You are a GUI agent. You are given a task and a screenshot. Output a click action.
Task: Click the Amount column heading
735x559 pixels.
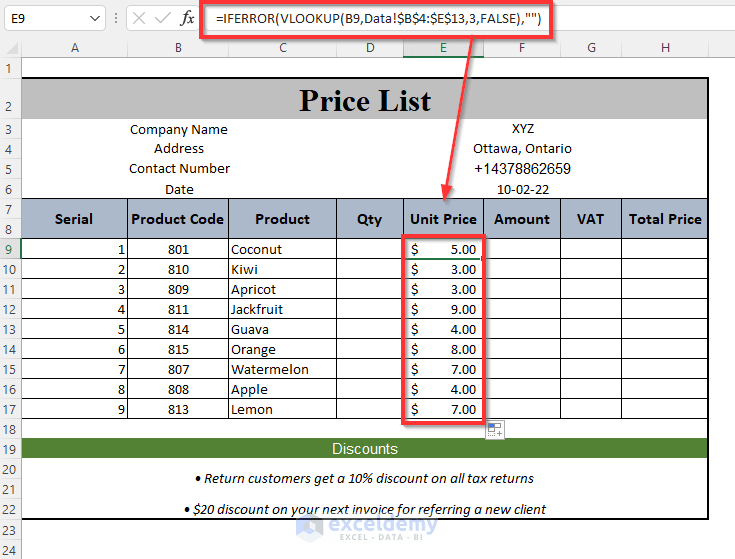point(522,219)
